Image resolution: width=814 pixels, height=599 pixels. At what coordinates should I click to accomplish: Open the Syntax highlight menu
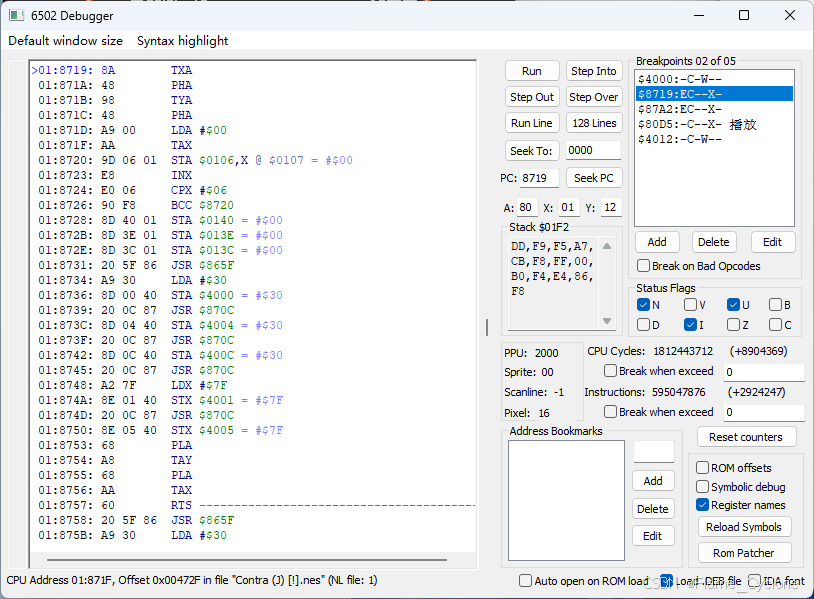182,40
